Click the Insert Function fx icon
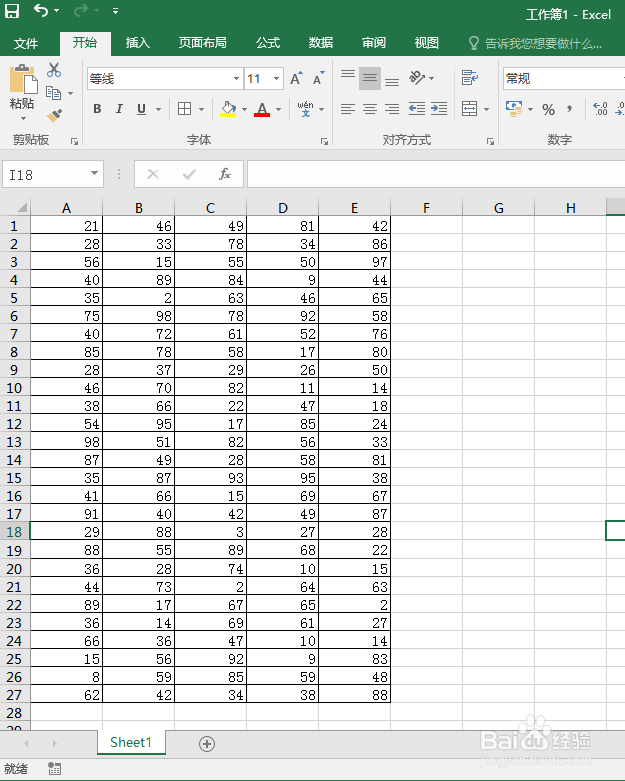Screen dimensions: 625x781 225,174
